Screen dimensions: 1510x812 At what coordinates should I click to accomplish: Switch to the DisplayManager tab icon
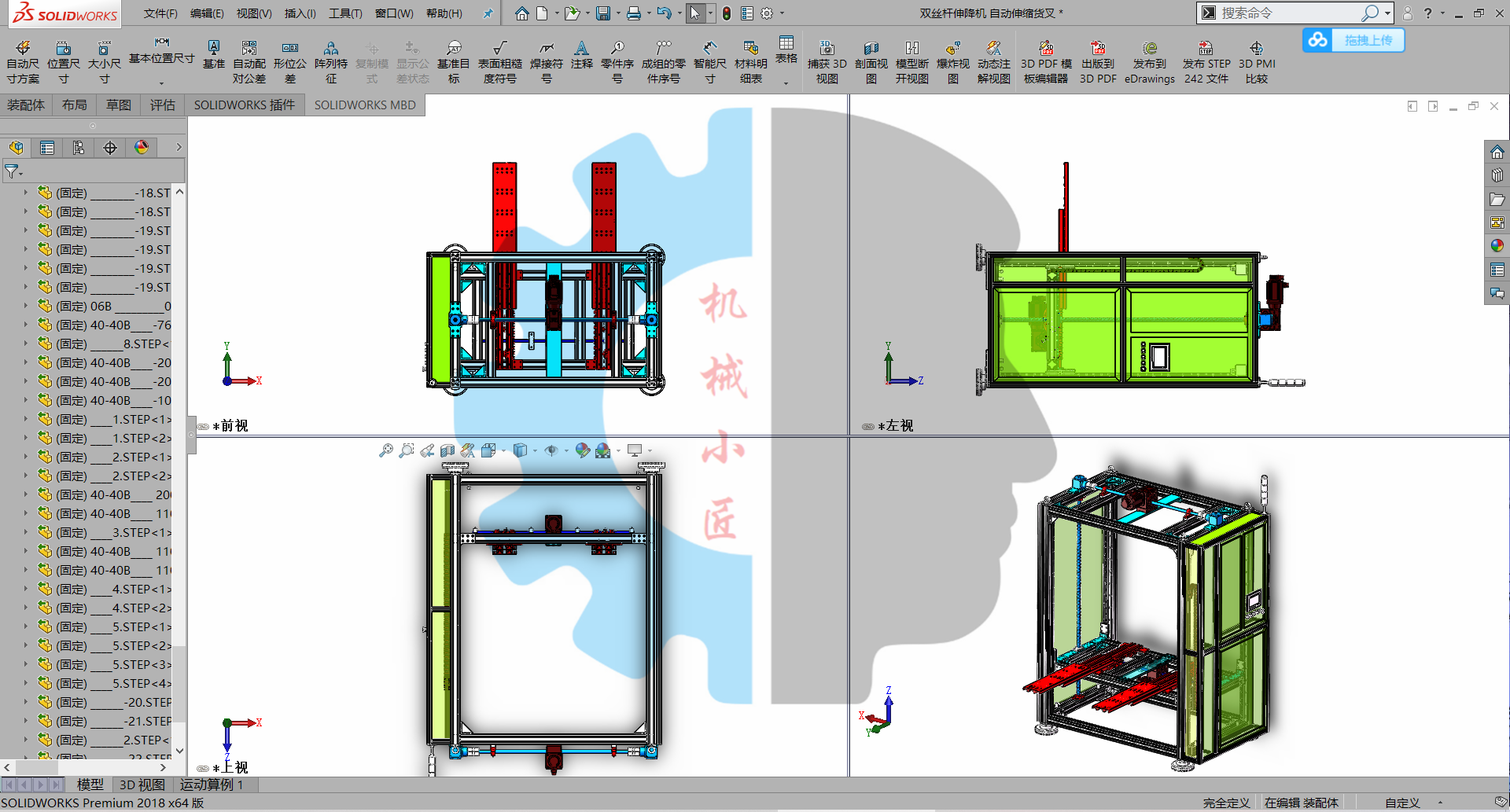click(x=142, y=148)
